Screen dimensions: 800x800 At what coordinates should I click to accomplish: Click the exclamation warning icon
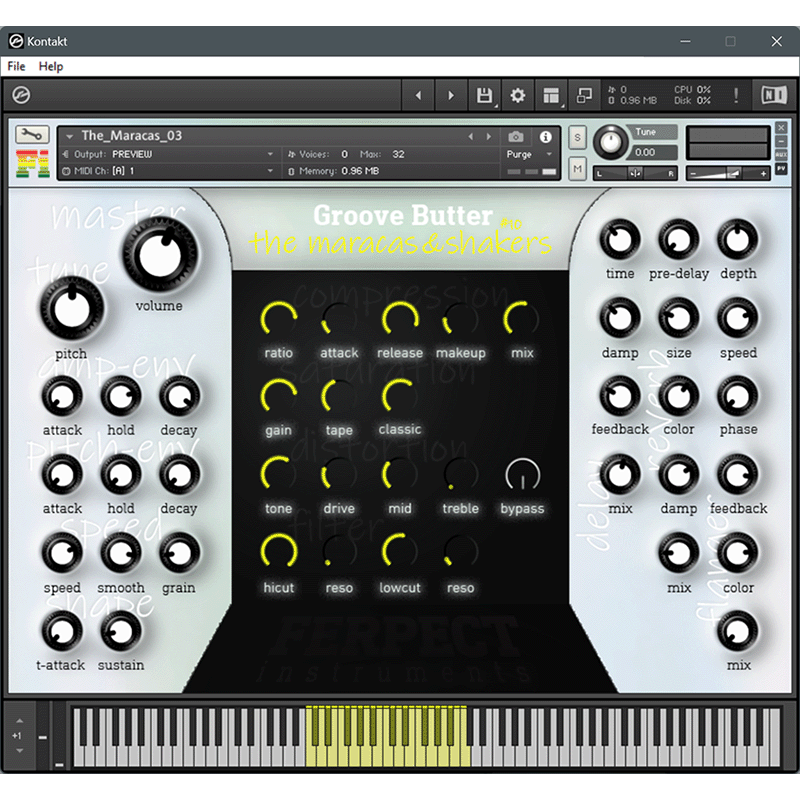[736, 95]
